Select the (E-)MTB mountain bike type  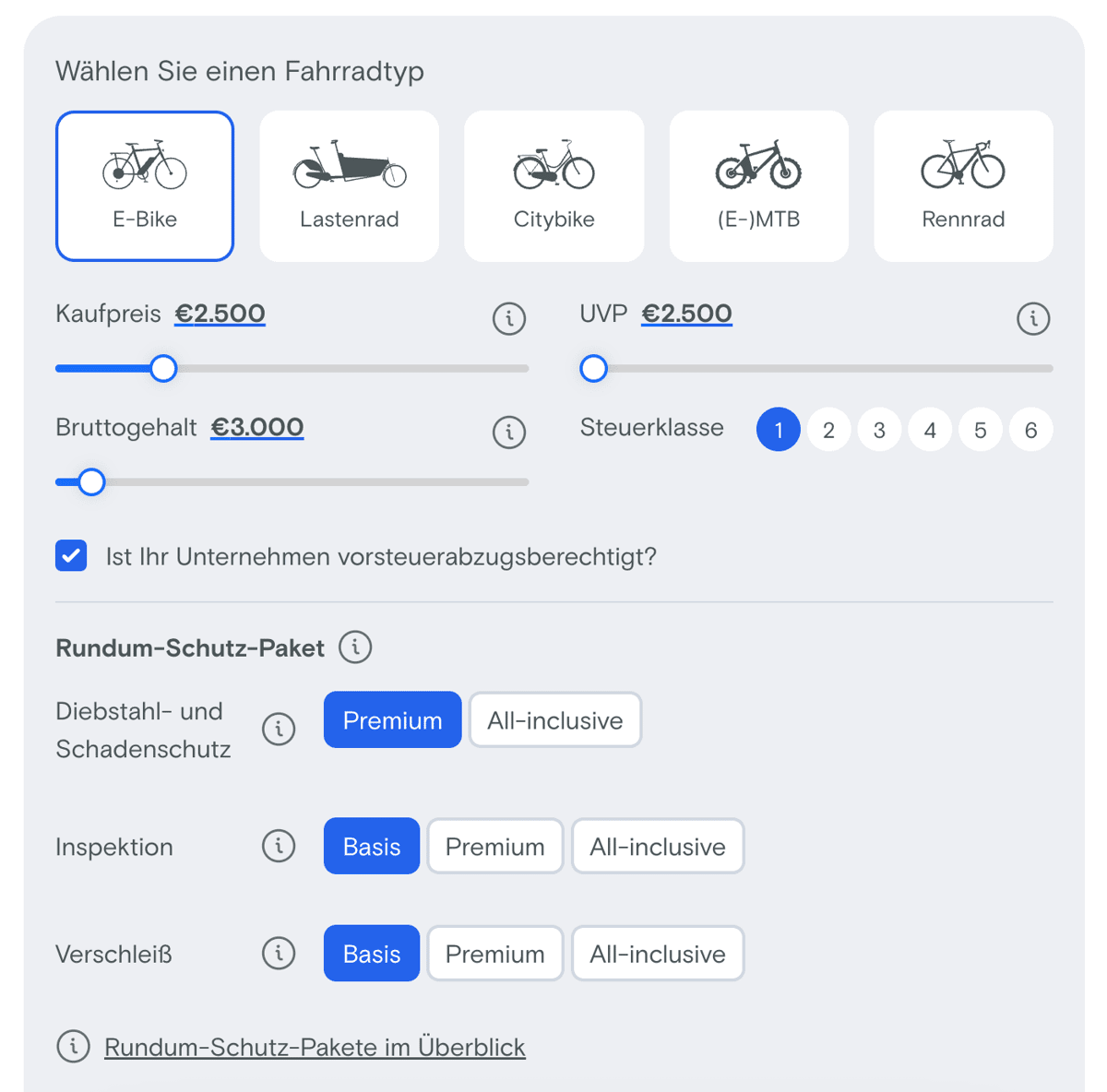tap(758, 186)
